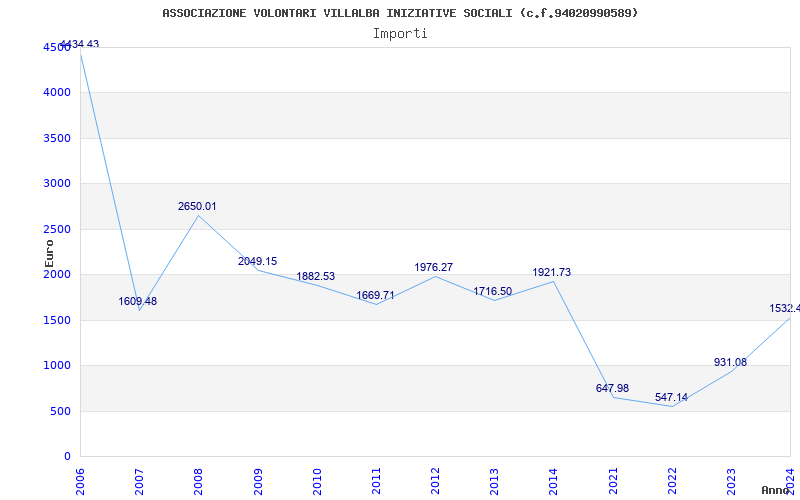Image resolution: width=800 pixels, height=500 pixels.
Task: Click the y-axis value 3000
Action: [57, 184]
